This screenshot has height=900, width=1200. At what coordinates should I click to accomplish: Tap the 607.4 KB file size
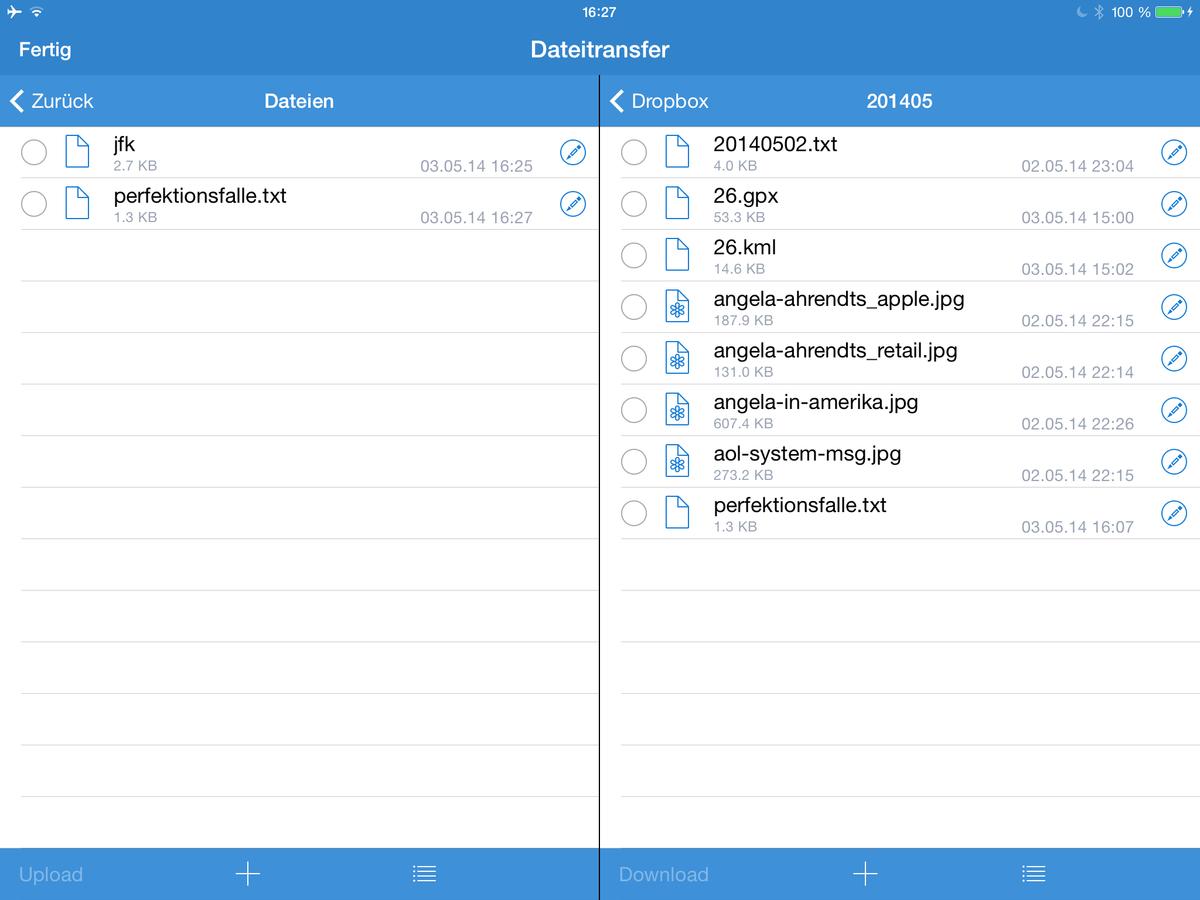point(743,424)
